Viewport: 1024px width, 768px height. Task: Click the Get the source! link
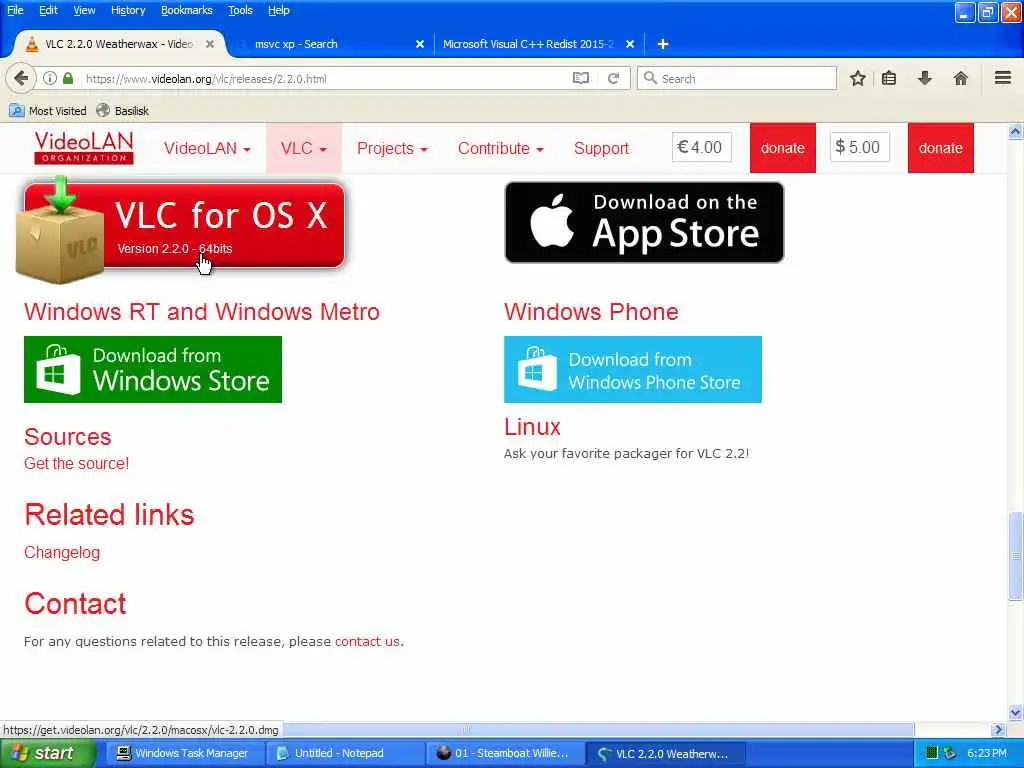(76, 463)
